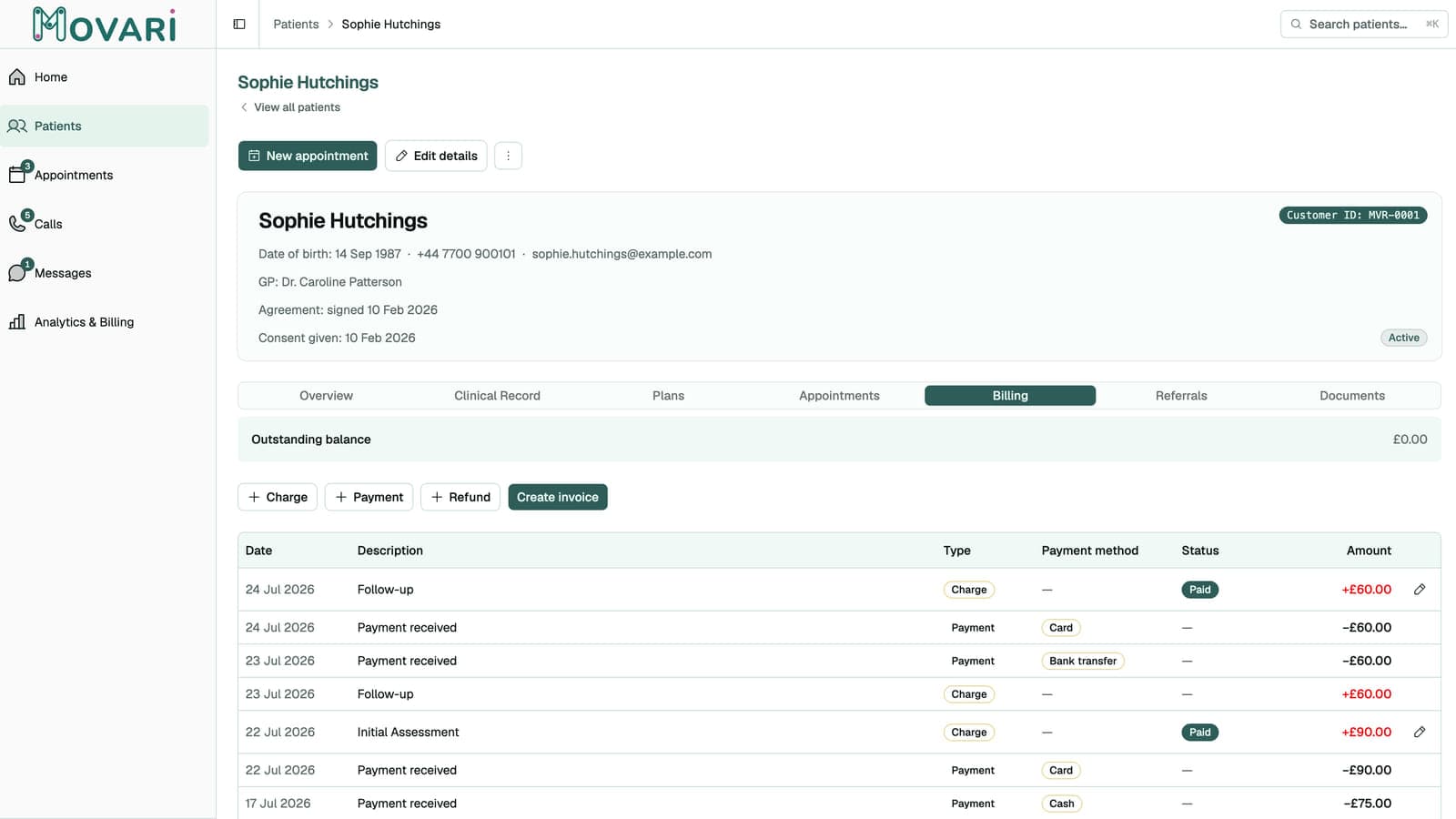Open Calls in the sidebar
The height and width of the screenshot is (819, 1456).
click(105, 224)
